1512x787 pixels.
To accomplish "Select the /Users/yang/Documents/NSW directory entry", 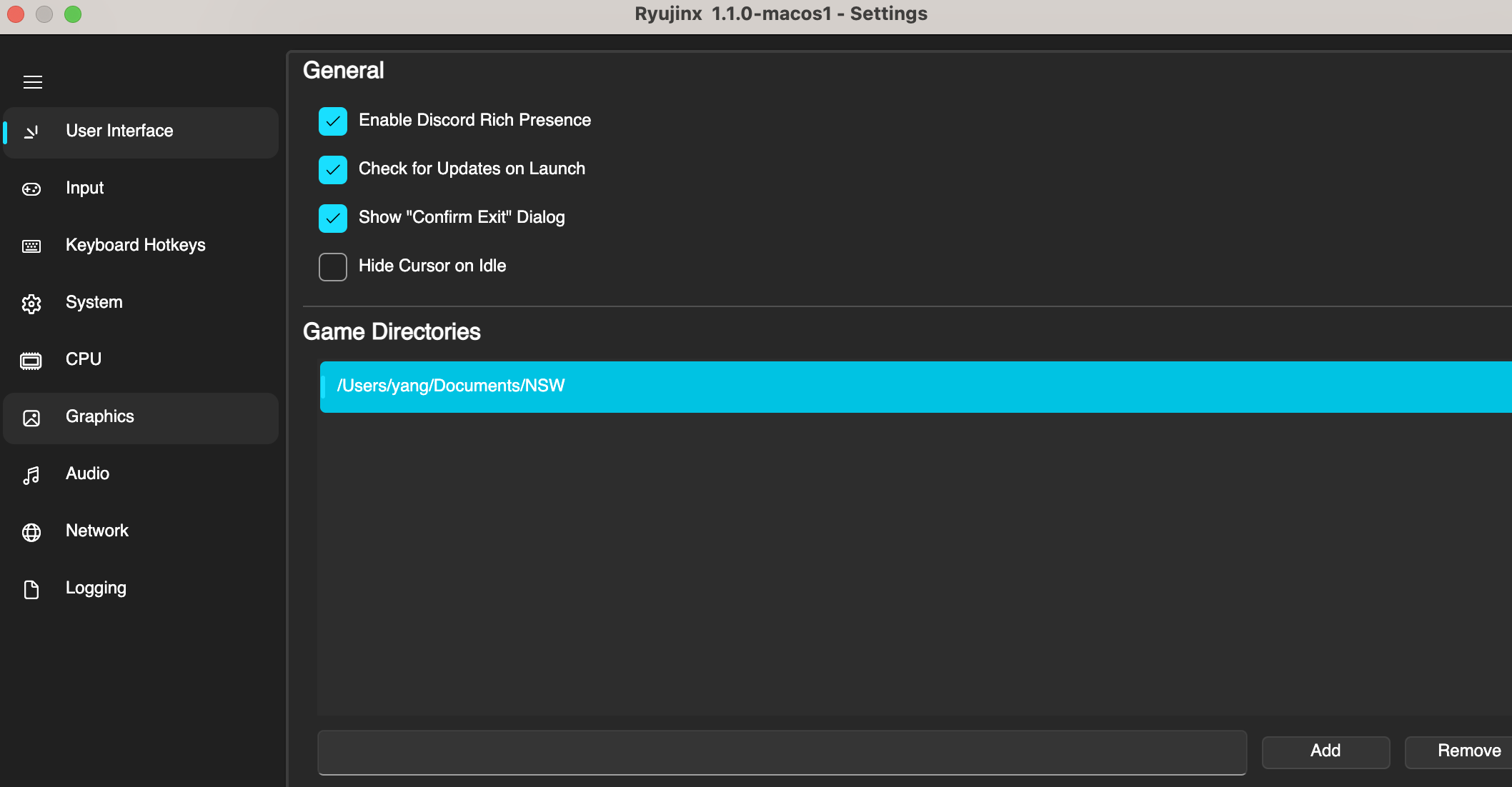I will (x=915, y=386).
